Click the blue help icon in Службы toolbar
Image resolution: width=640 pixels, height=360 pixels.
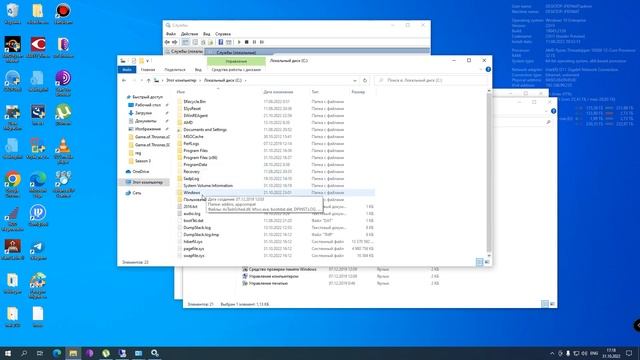(220, 42)
